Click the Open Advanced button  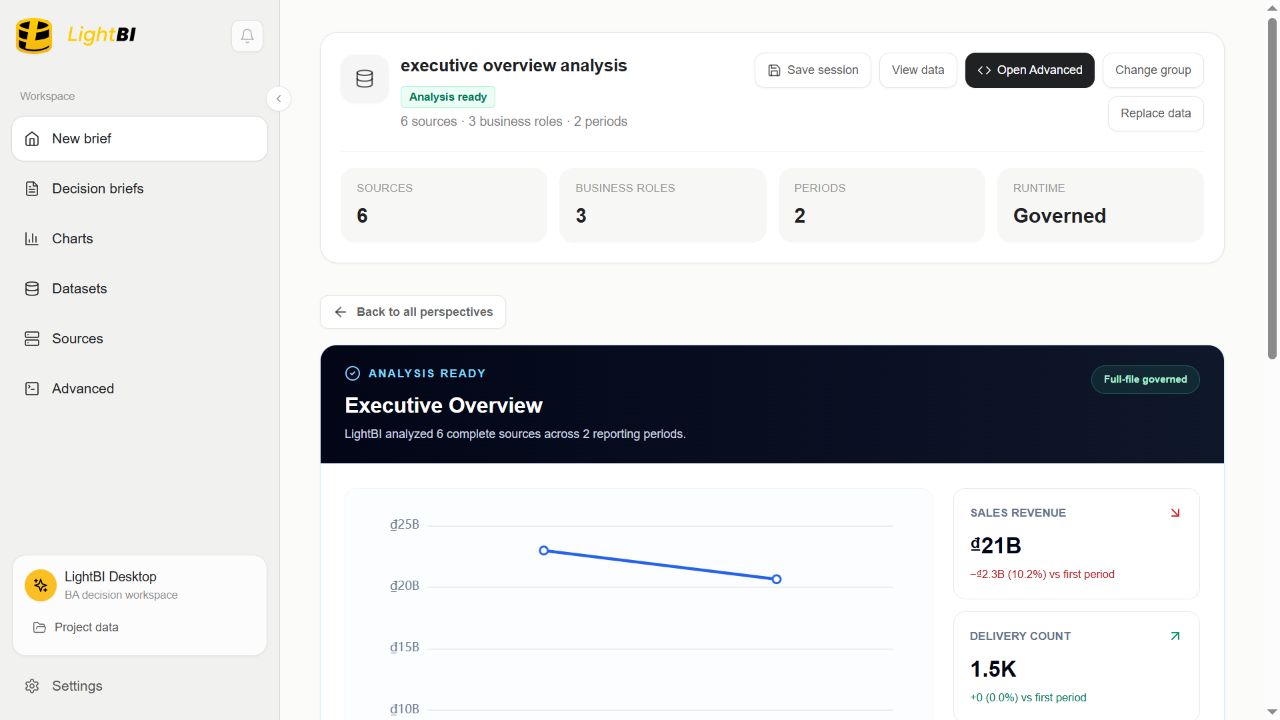pos(1030,70)
